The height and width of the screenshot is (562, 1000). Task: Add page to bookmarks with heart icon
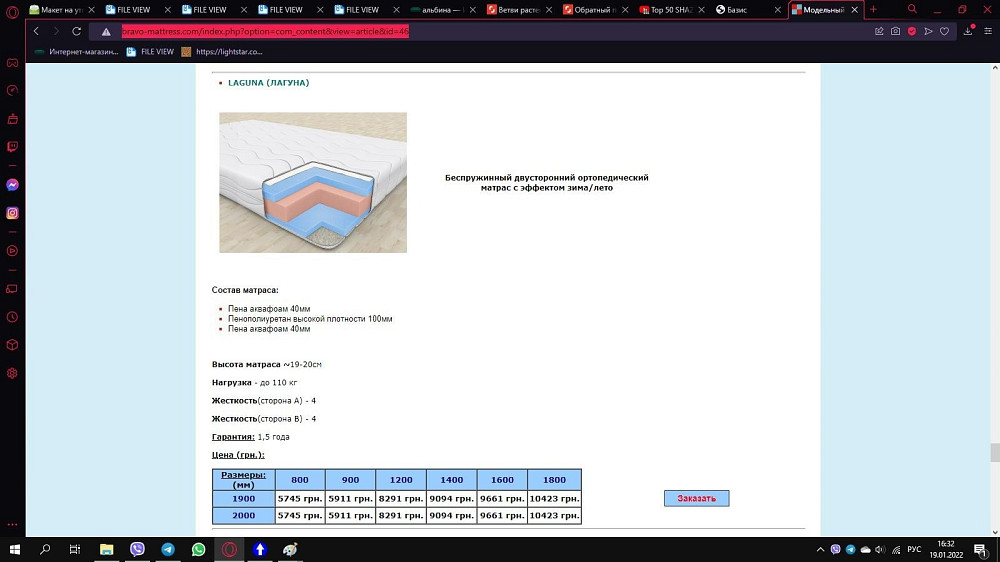tap(944, 31)
